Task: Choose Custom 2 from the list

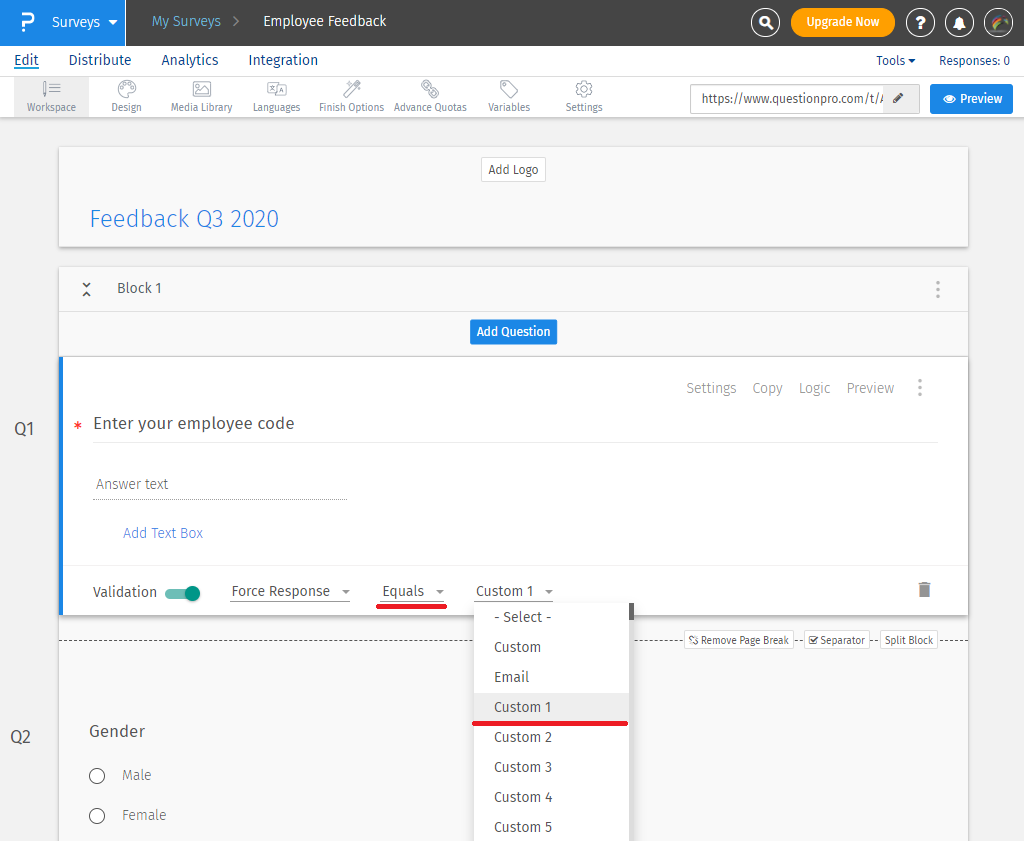Action: tap(523, 737)
